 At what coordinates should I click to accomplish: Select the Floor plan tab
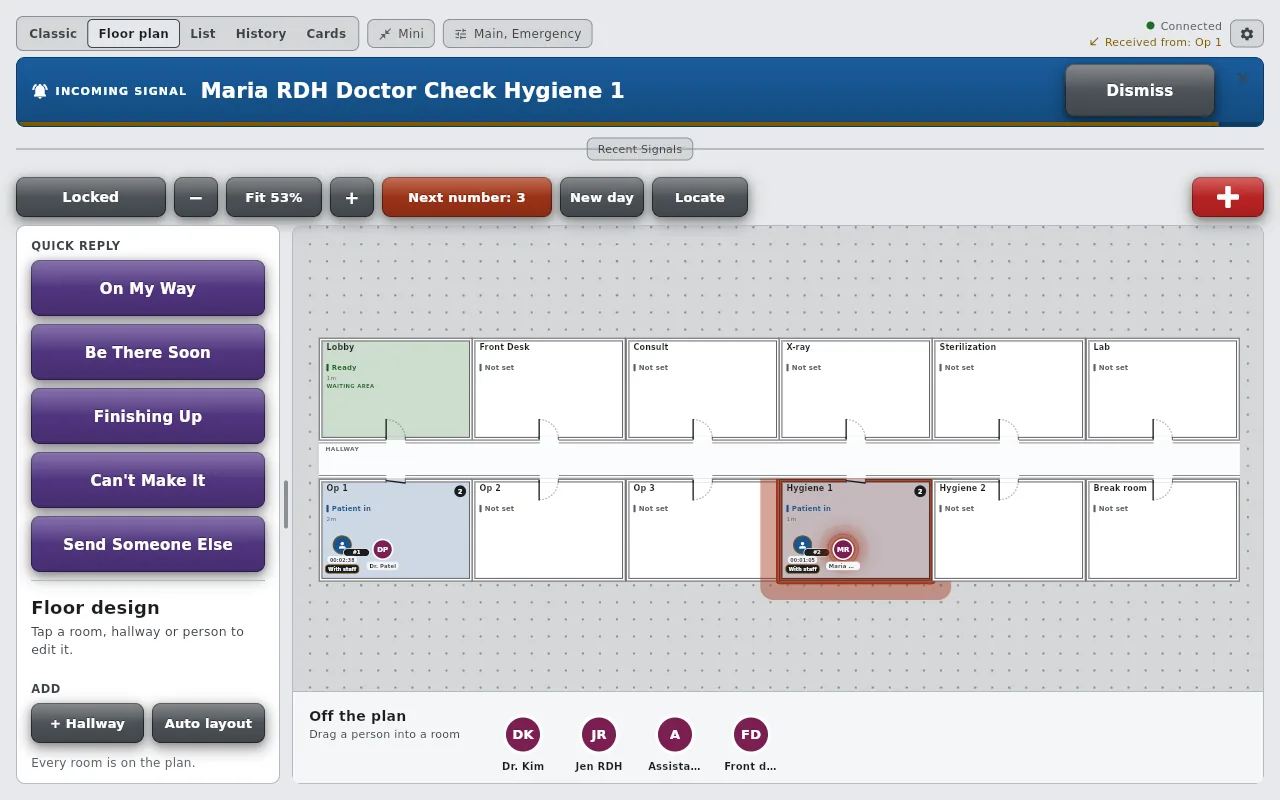point(133,33)
